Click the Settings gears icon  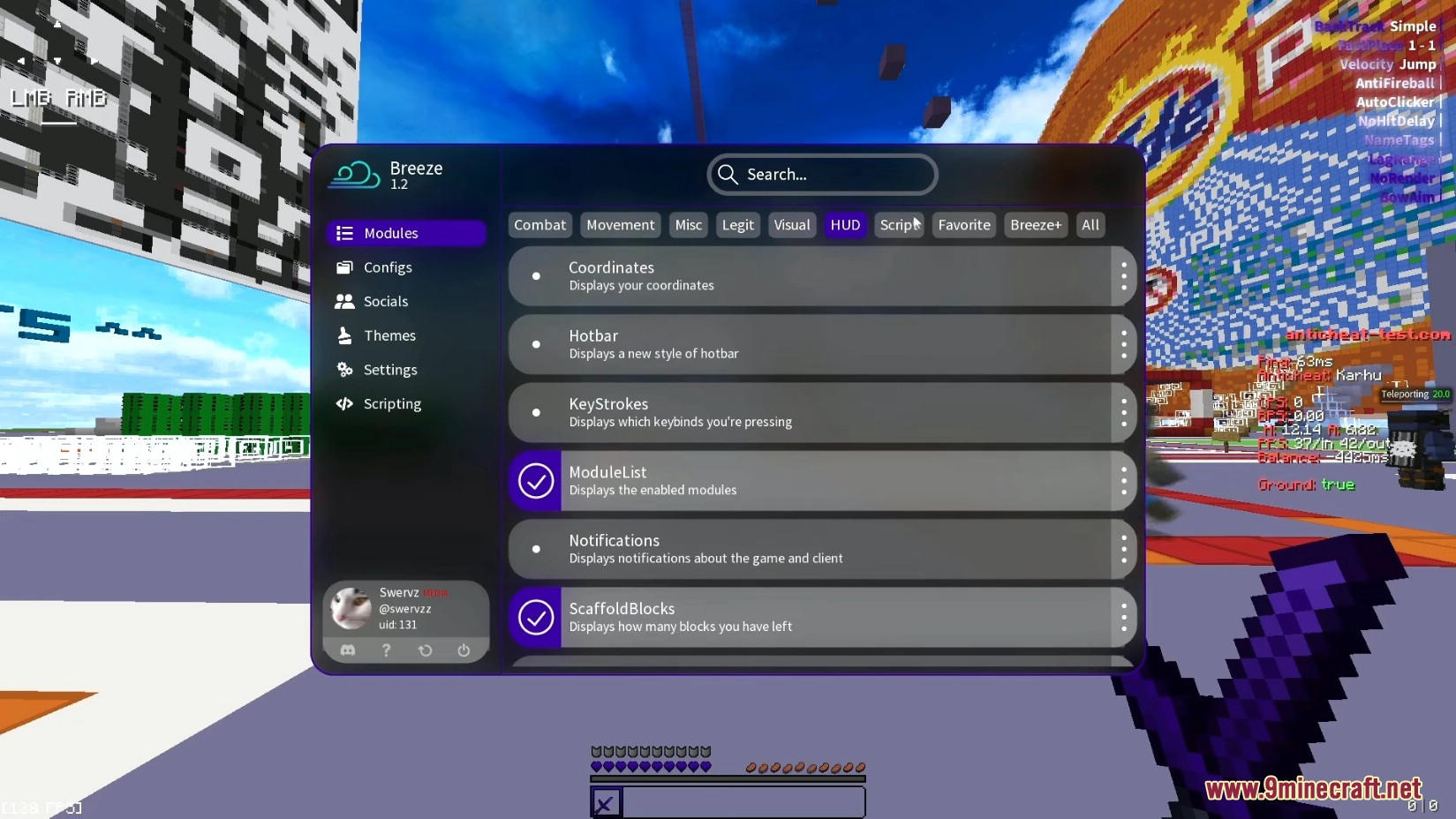pyautogui.click(x=344, y=370)
